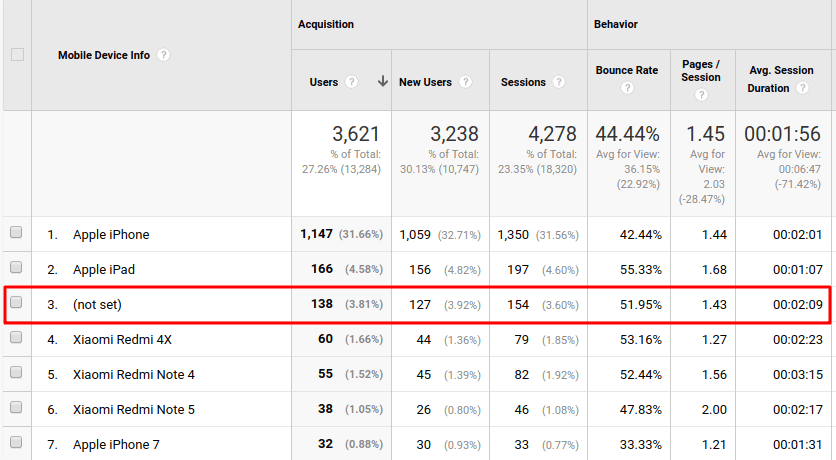The height and width of the screenshot is (460, 836).
Task: Check the Apple iPad row checkbox
Action: (16, 269)
